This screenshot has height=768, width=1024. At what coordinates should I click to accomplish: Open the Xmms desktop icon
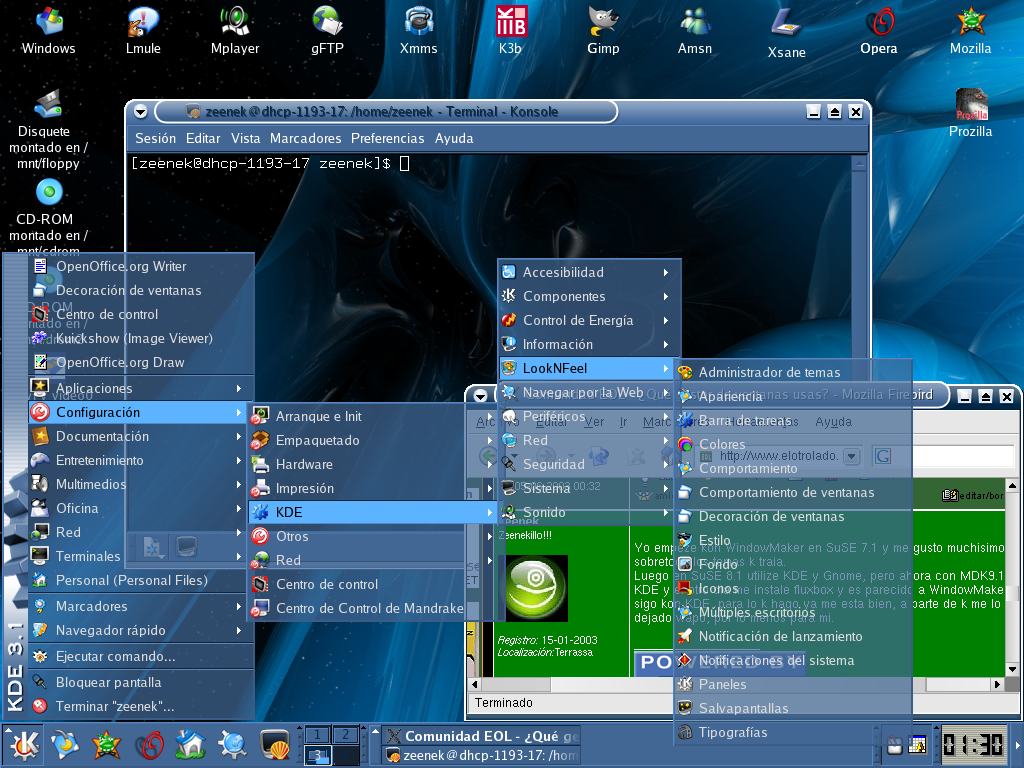418,25
